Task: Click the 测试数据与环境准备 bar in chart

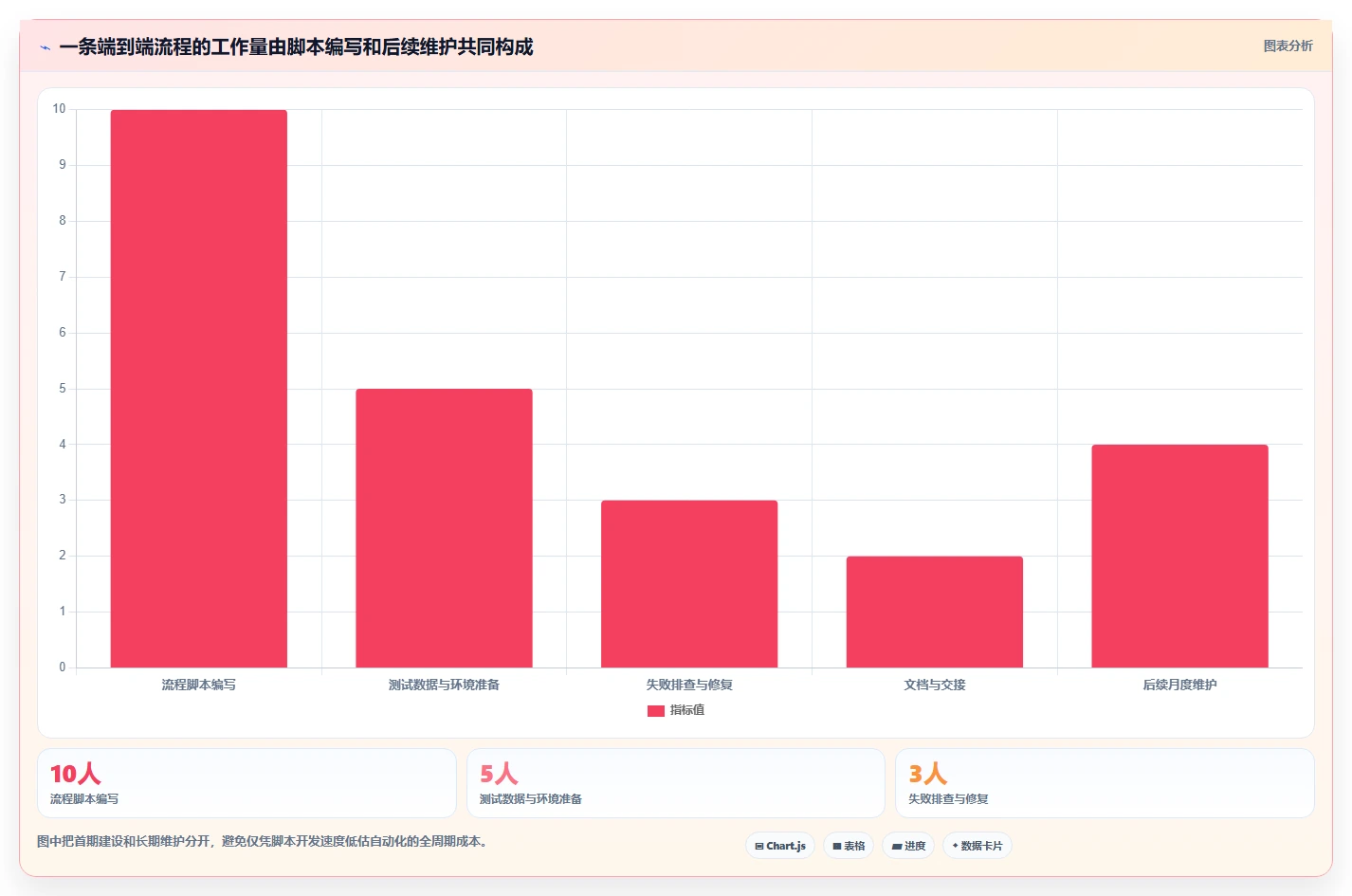Action: pos(444,528)
